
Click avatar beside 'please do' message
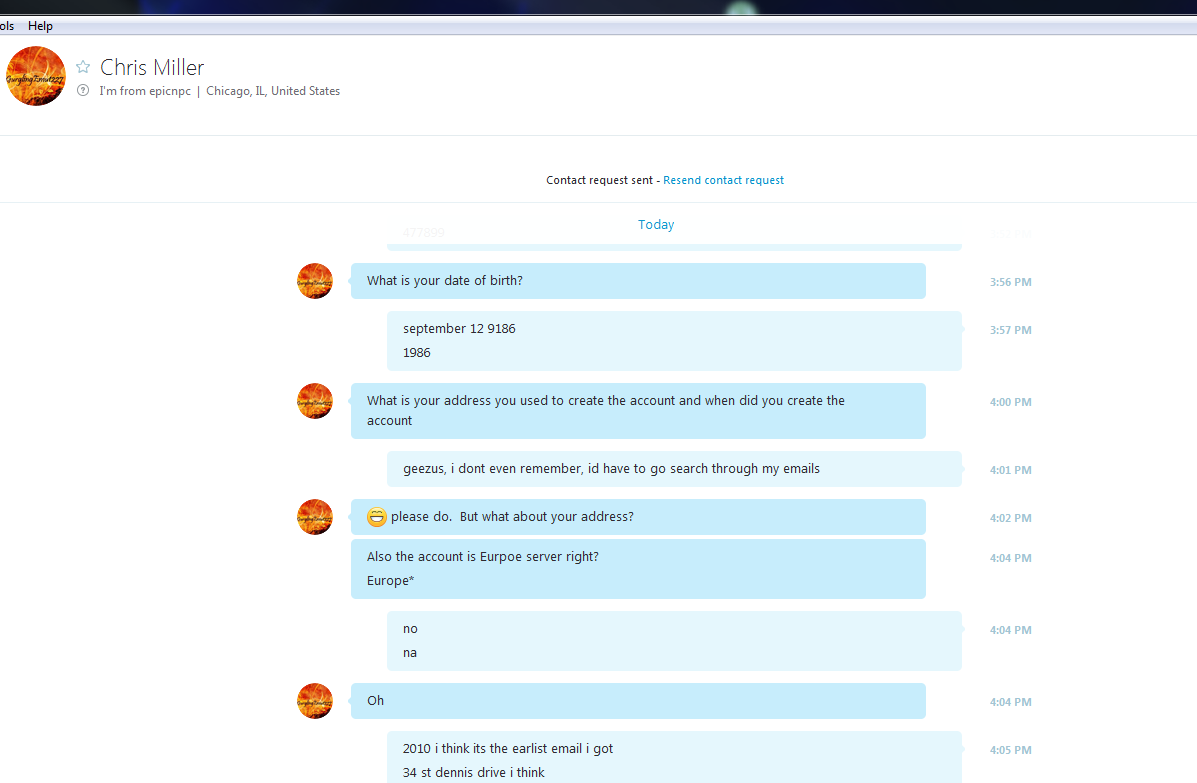[x=315, y=517]
